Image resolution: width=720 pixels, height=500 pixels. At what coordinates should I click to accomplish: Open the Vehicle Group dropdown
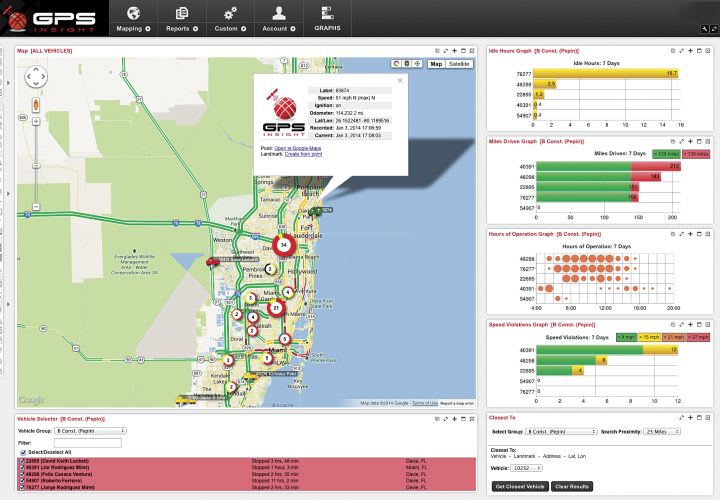pyautogui.click(x=90, y=431)
